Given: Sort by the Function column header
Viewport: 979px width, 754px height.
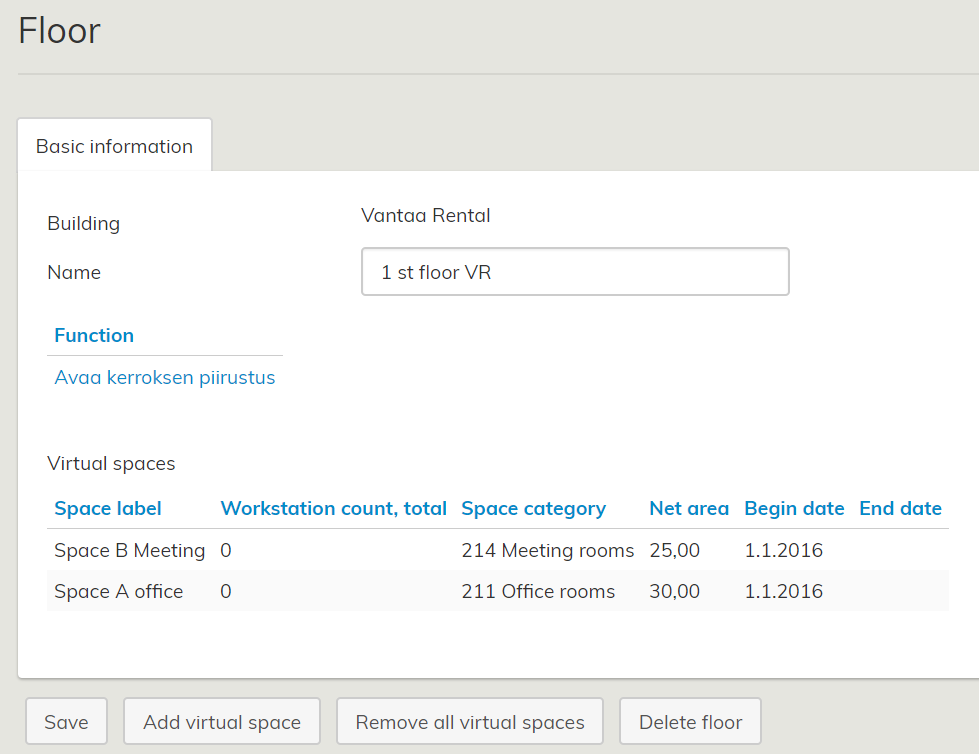Looking at the screenshot, I should pyautogui.click(x=94, y=335).
